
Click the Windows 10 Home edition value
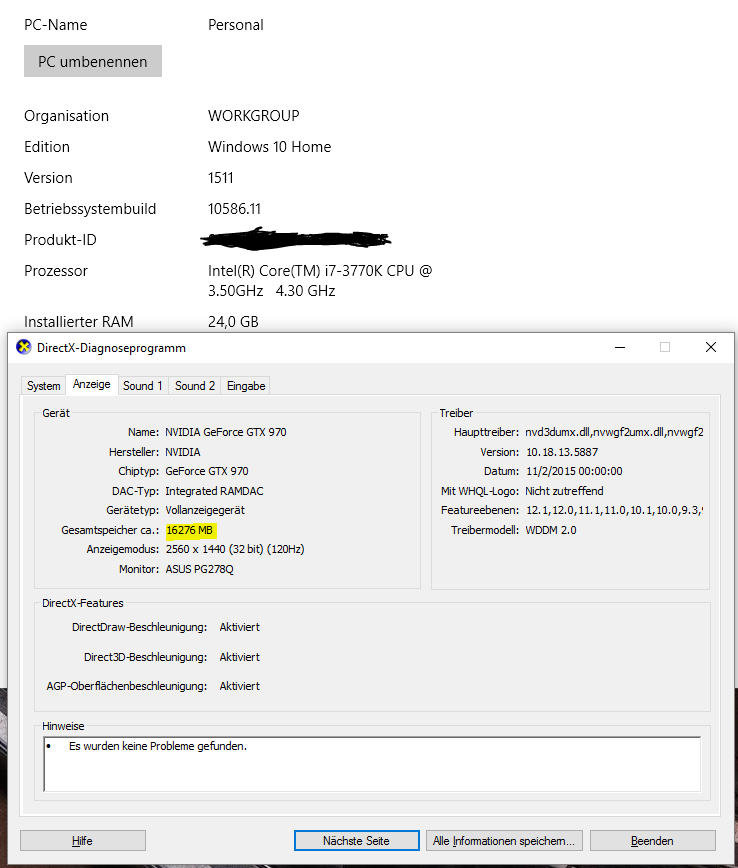point(270,147)
